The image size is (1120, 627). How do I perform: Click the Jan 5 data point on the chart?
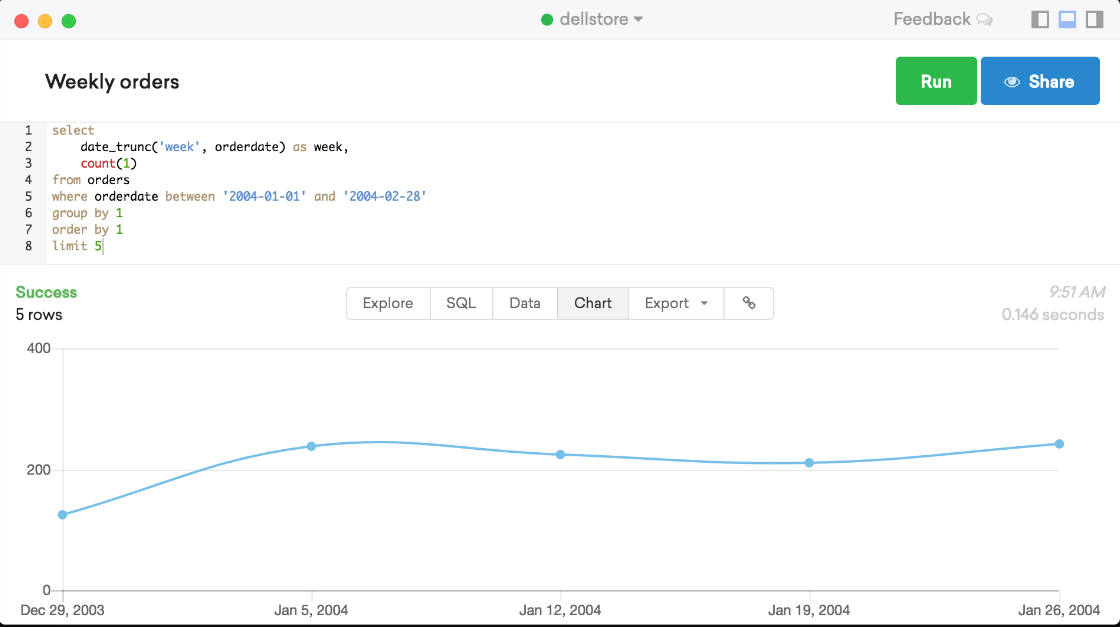[x=310, y=446]
